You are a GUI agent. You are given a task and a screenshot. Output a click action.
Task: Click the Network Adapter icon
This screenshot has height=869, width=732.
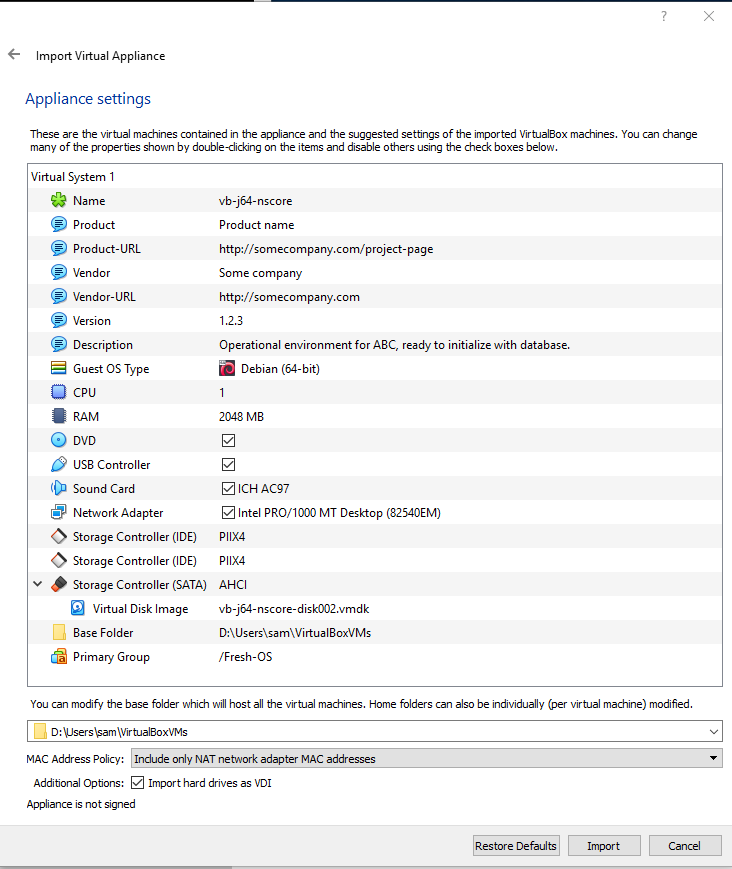point(59,512)
